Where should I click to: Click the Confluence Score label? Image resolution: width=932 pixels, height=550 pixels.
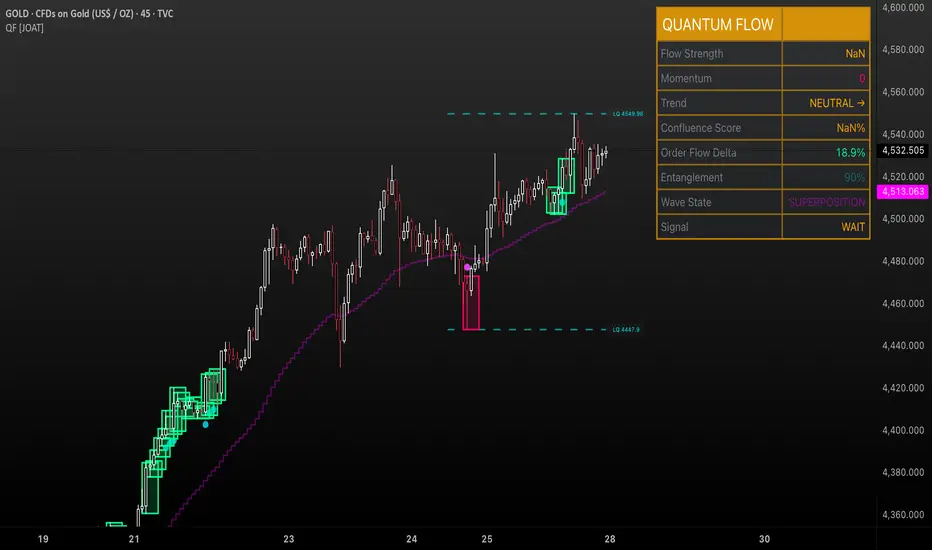coord(701,128)
